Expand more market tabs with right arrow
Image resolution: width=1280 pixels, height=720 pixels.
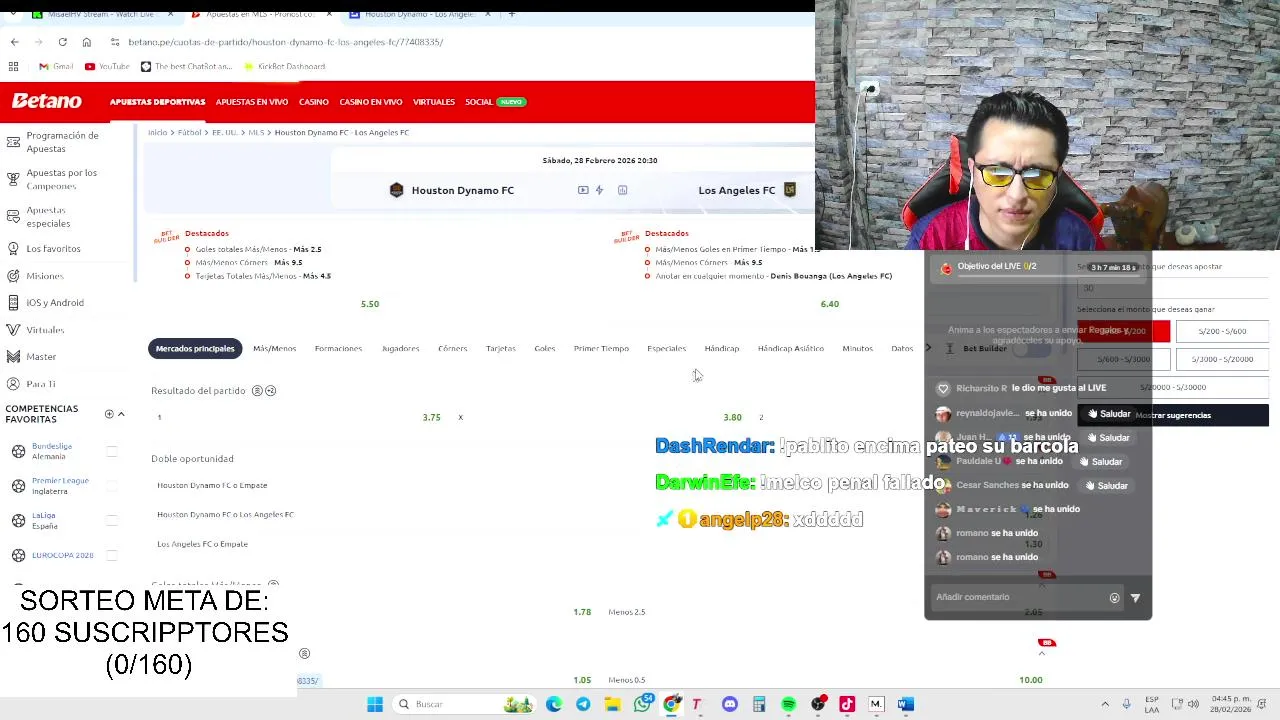928,348
